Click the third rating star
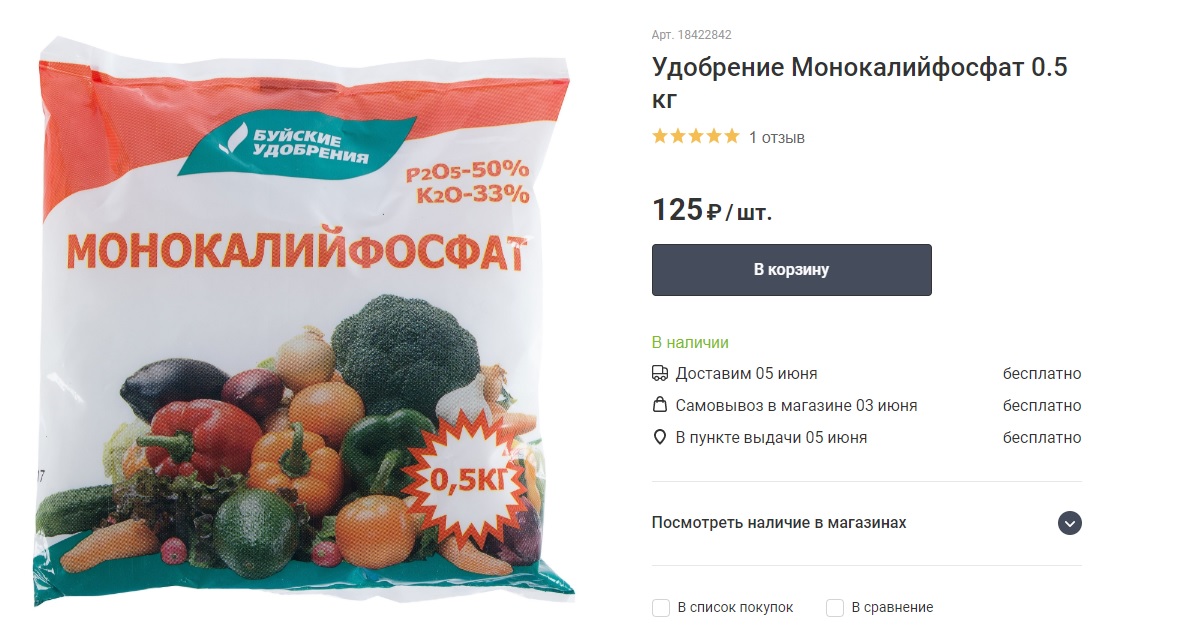The image size is (1203, 628). point(696,136)
